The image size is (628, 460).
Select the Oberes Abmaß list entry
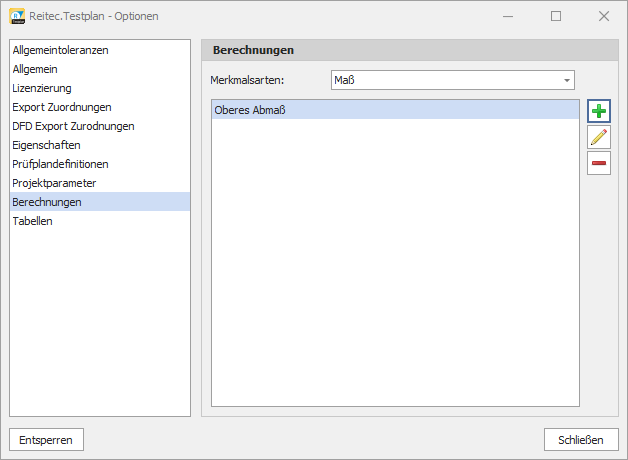[395, 110]
